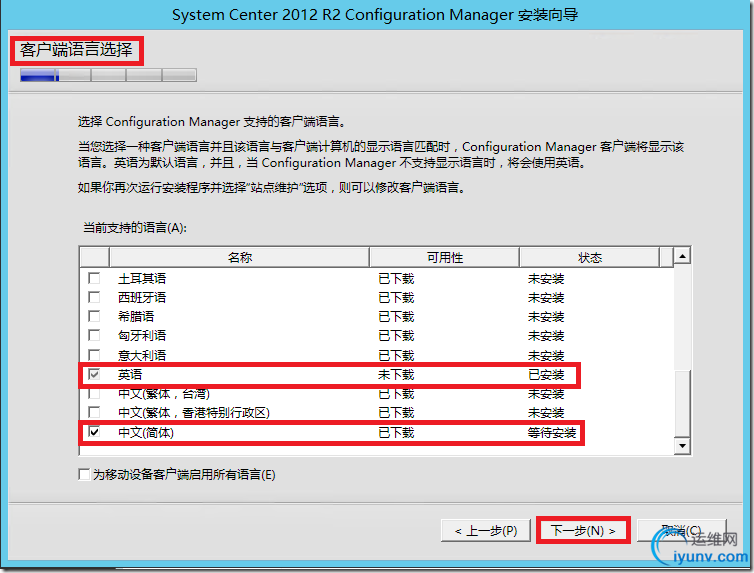Check the 希腊语 language checkbox
The width and height of the screenshot is (754, 573).
coord(94,316)
